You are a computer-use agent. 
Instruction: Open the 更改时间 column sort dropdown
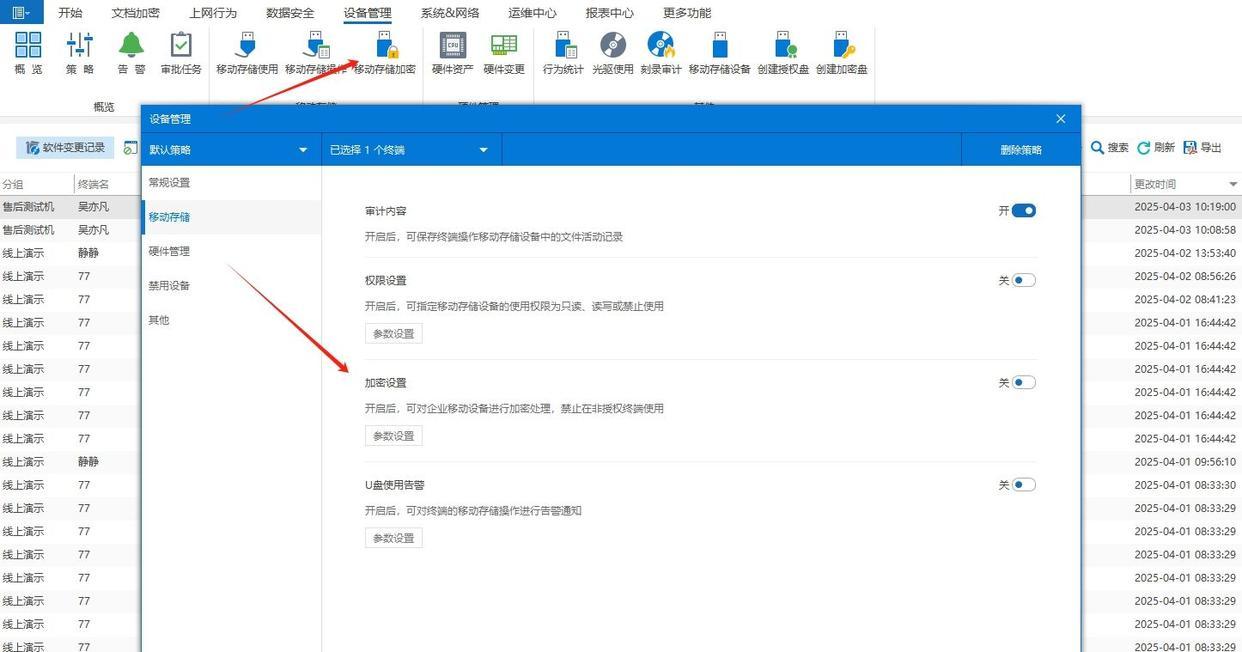[x=1233, y=185]
